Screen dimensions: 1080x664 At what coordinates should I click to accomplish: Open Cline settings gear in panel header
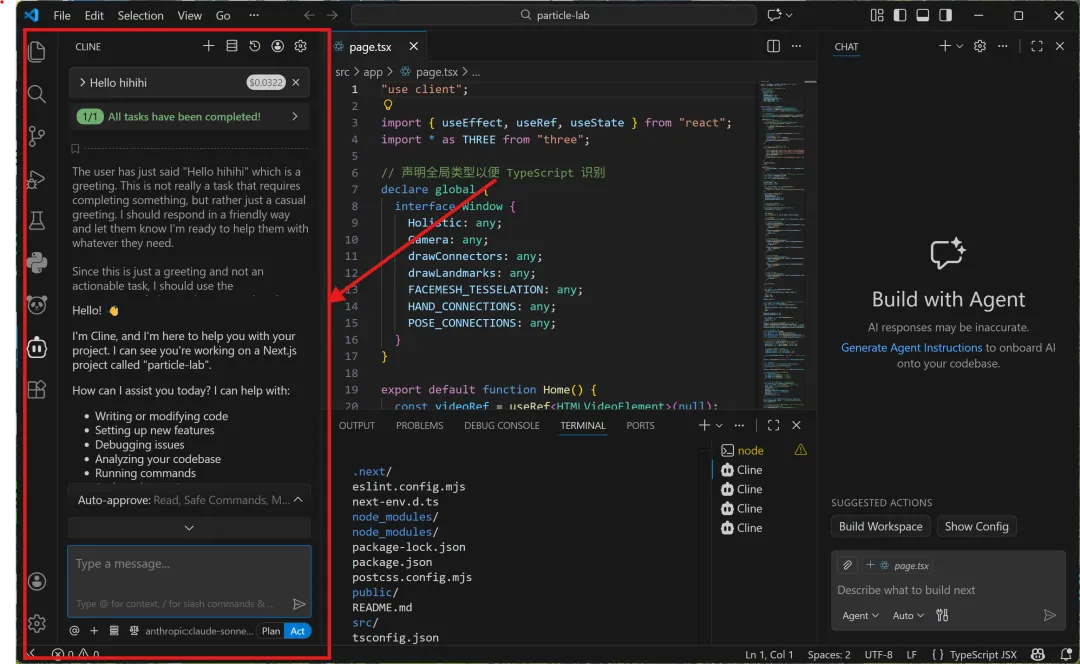(x=300, y=46)
